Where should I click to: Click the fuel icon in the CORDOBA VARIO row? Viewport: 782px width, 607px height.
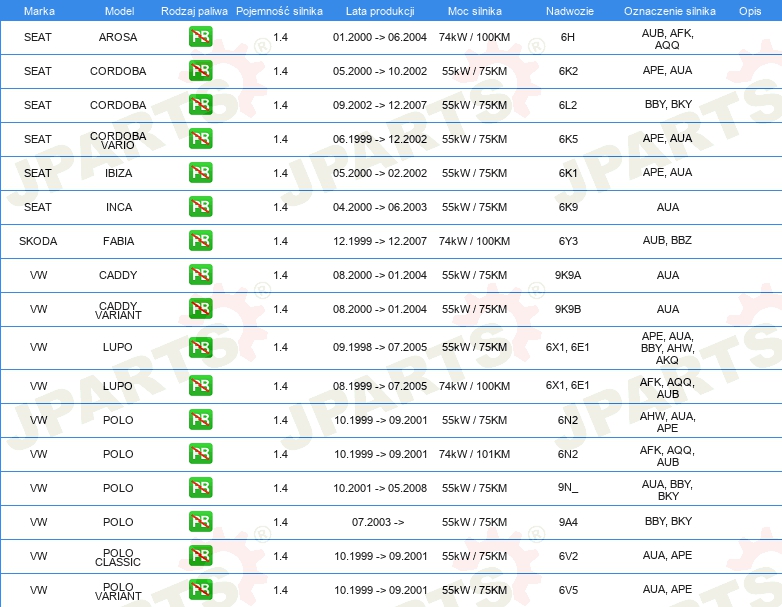pos(200,139)
